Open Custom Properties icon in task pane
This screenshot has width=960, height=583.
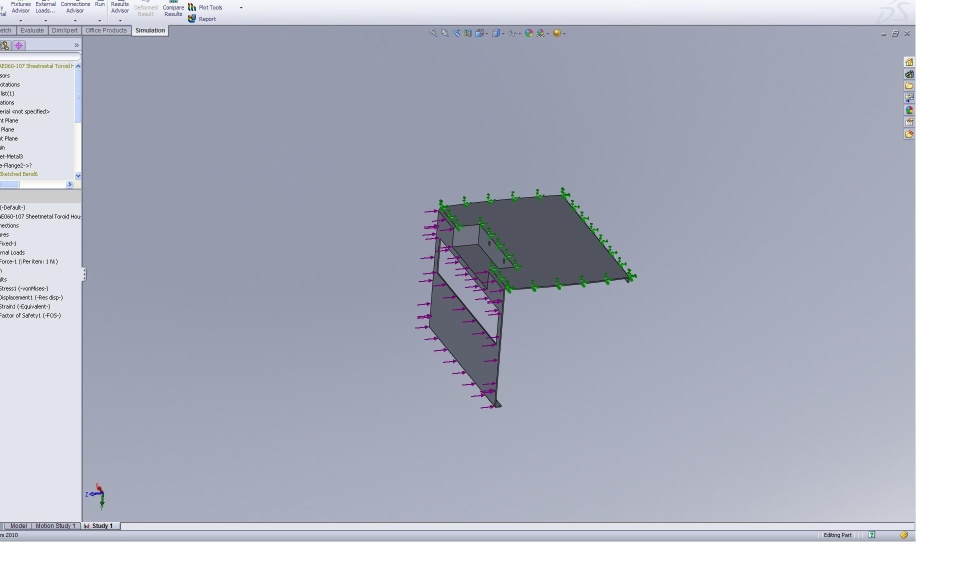click(909, 122)
